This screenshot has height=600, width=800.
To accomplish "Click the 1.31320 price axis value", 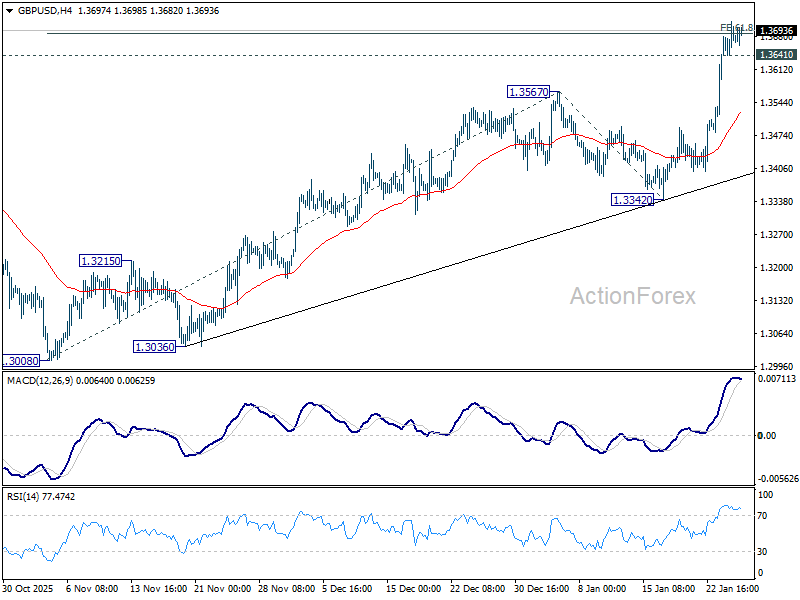I will click(777, 301).
